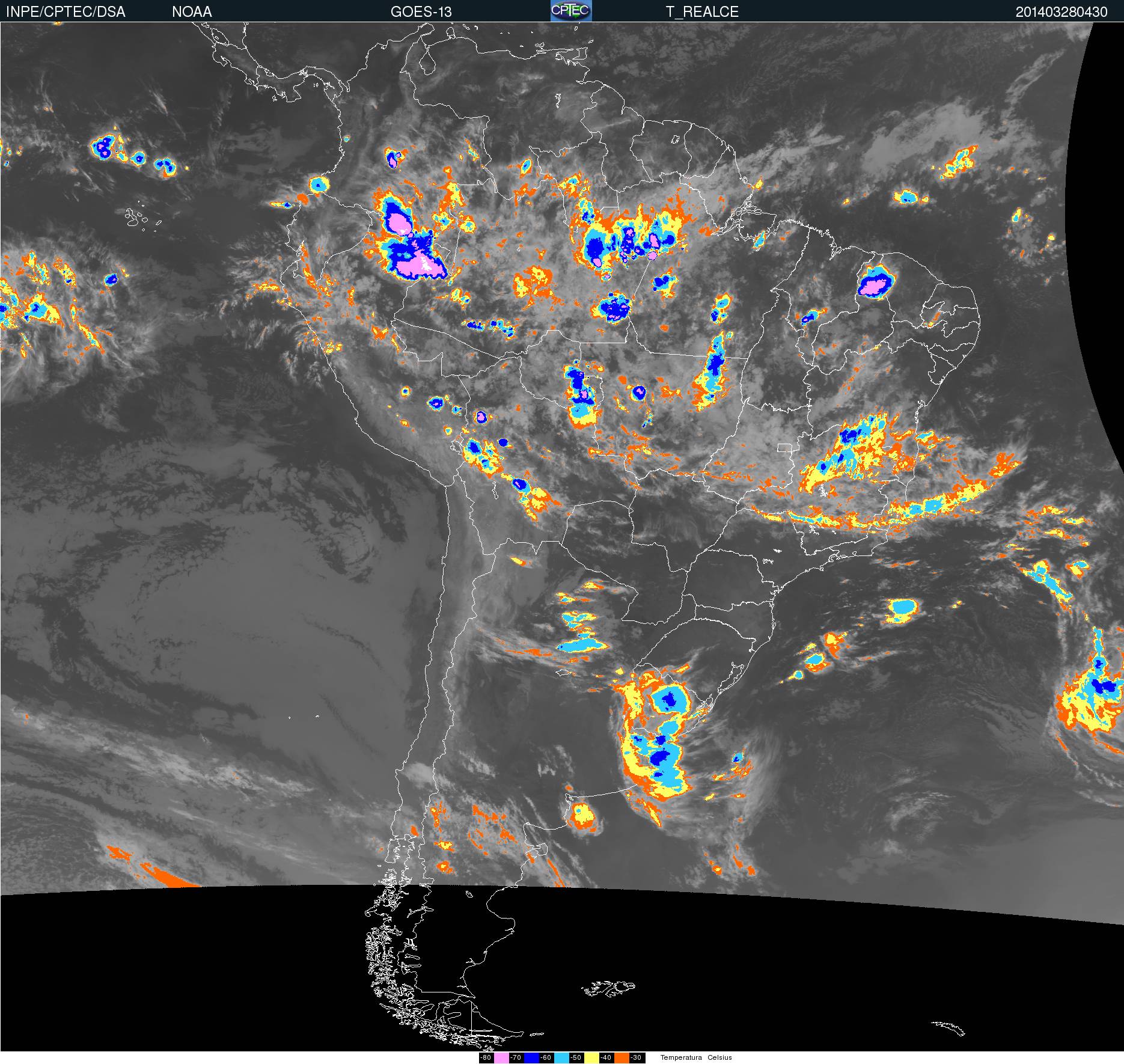Select the yellow legend color swatch
The width and height of the screenshot is (1124, 1064).
pos(591,1057)
